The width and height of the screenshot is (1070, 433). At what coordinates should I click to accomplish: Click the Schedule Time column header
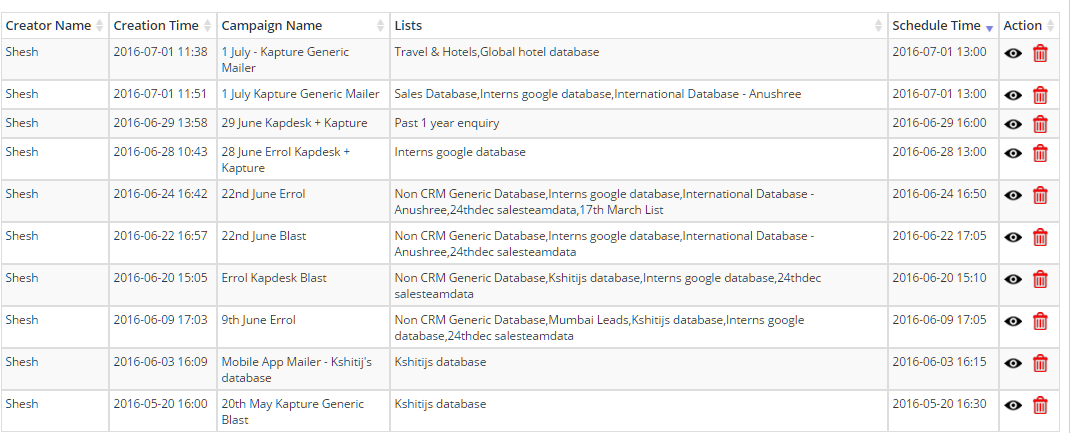(x=942, y=26)
